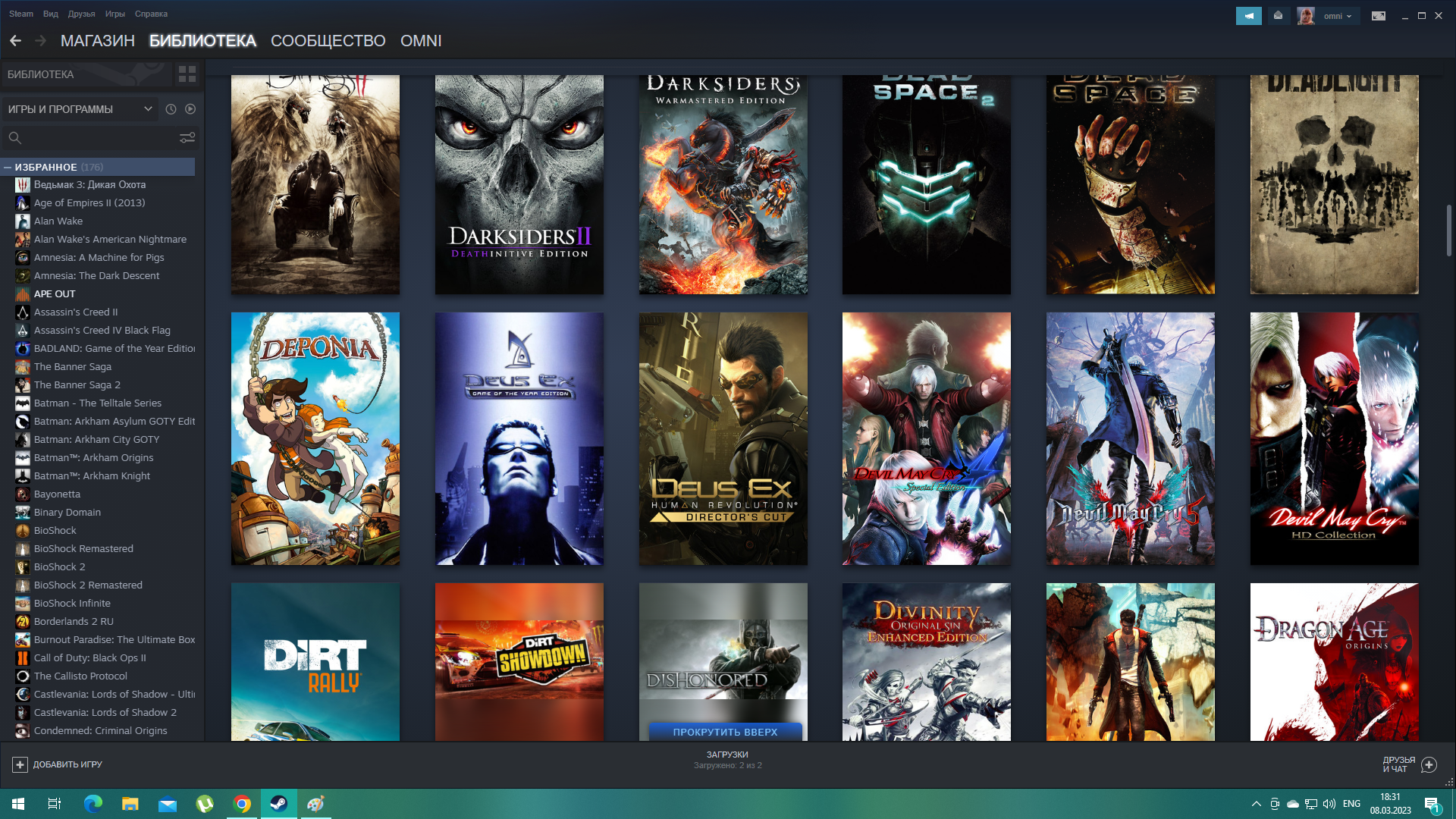
Task: Click the ПРОКРУТИТЬ ВВЕРХ button
Action: click(725, 732)
